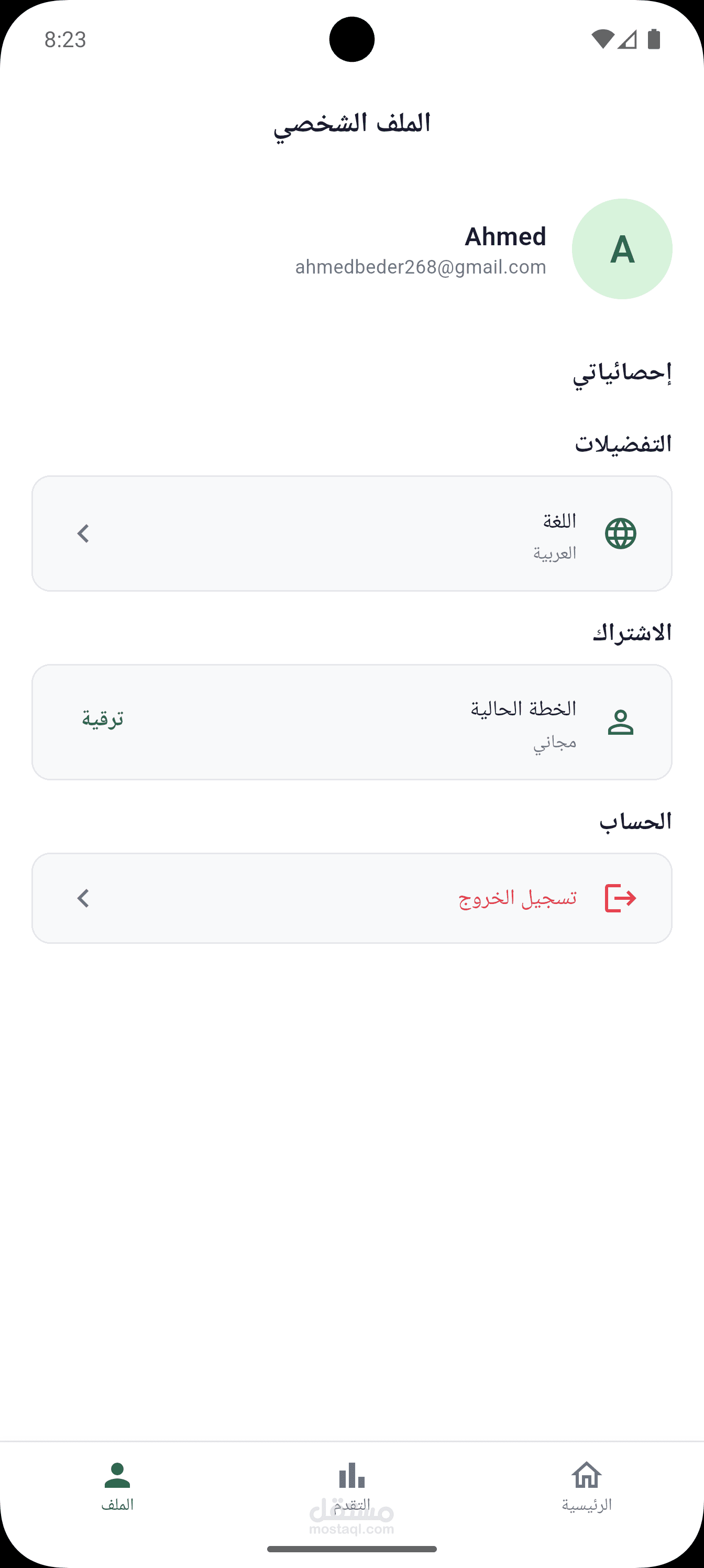Screen dimensions: 704x1568
Task: Tap the person icon beside current plan
Action: pyautogui.click(x=621, y=723)
